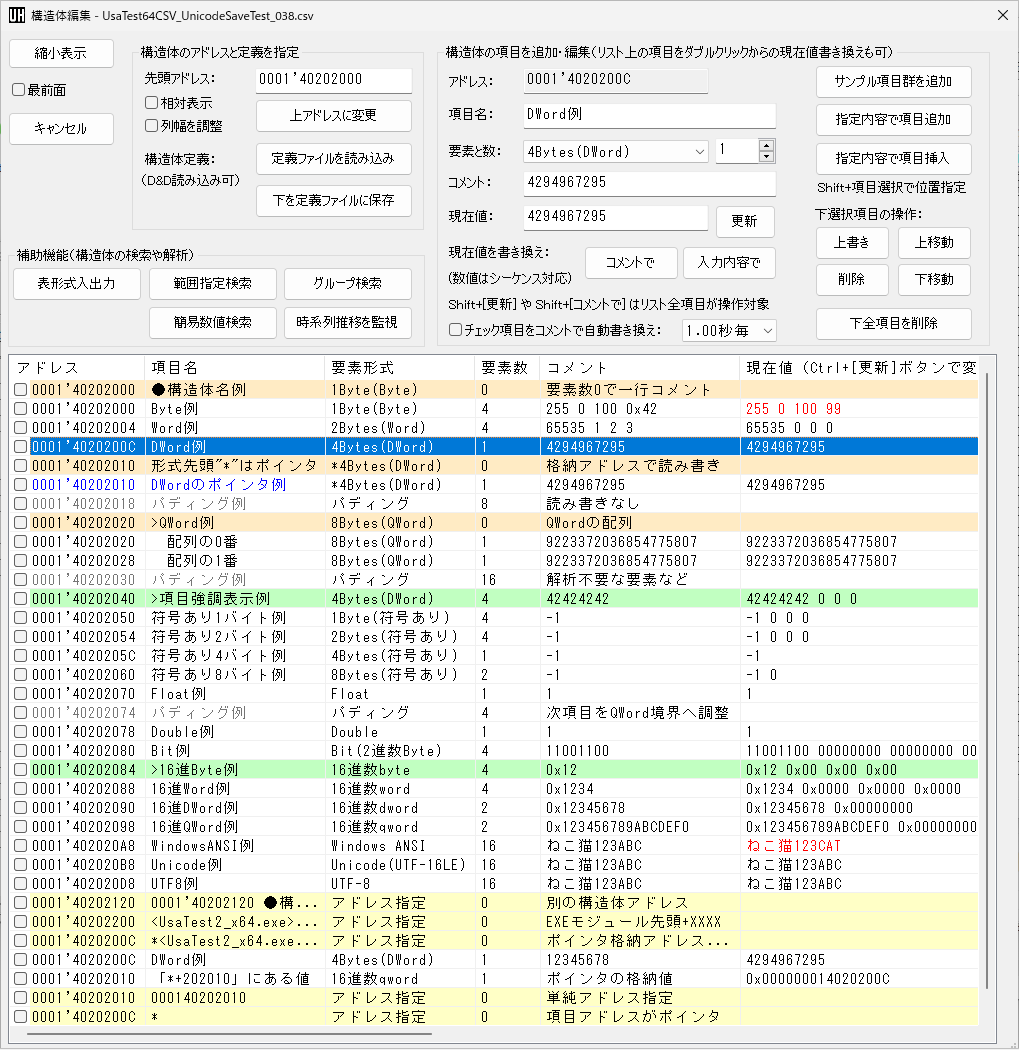
Task: Click the 更新 button
Action: click(745, 222)
